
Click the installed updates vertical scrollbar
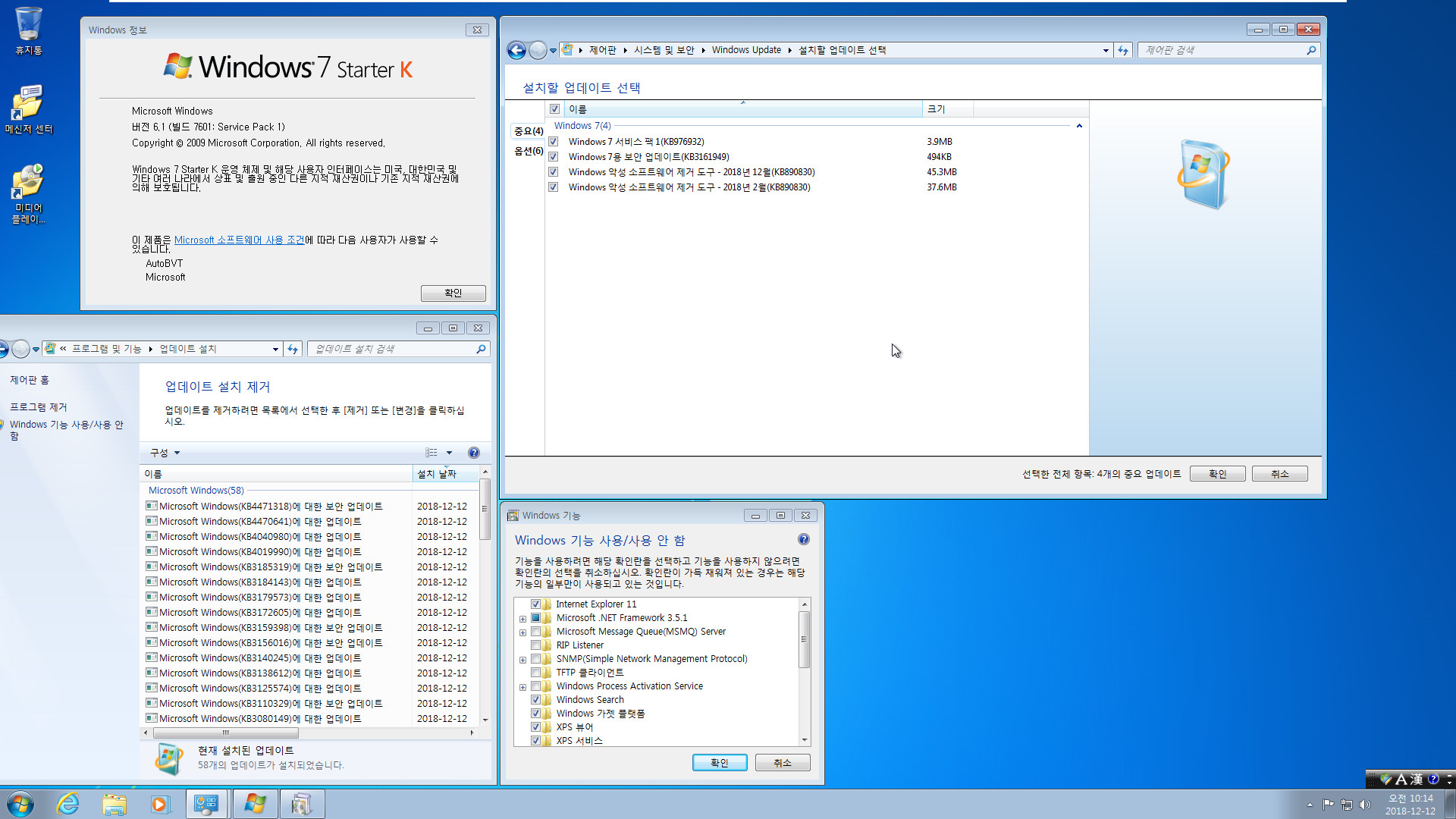click(485, 509)
